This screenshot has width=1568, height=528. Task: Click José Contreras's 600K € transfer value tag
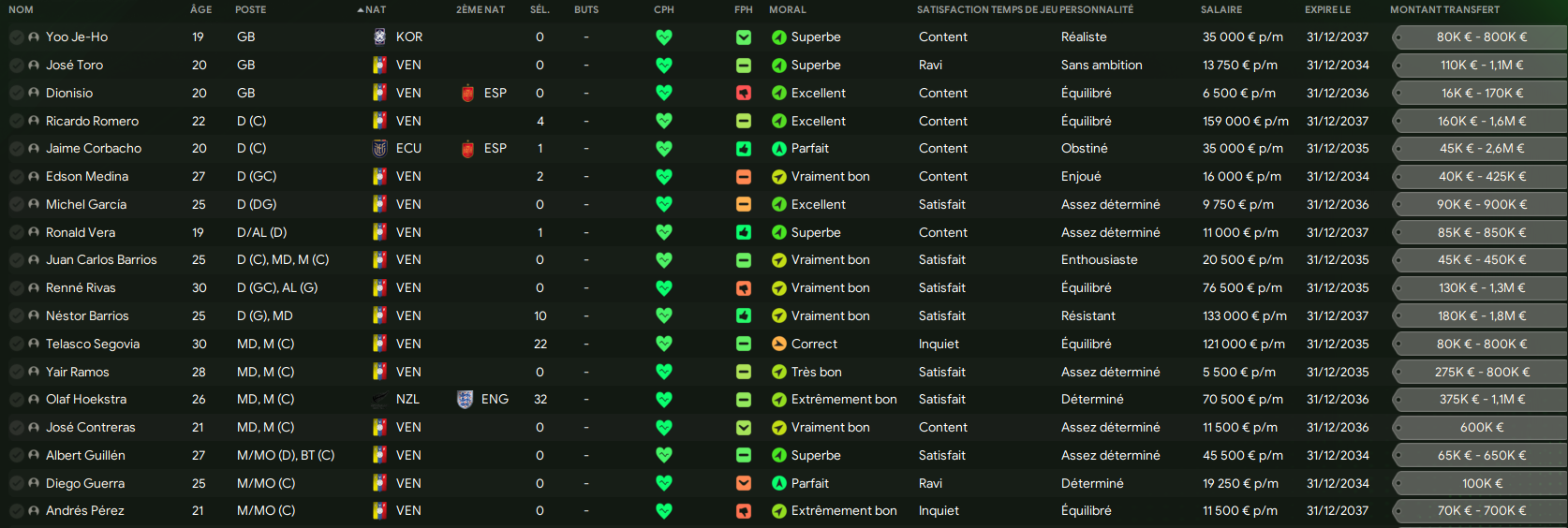tap(1481, 428)
